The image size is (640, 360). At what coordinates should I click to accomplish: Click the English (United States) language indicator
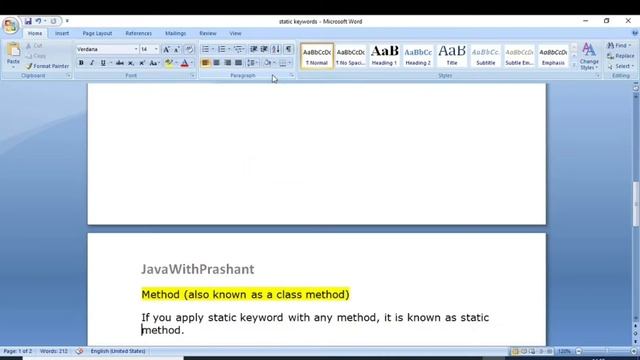click(x=118, y=351)
